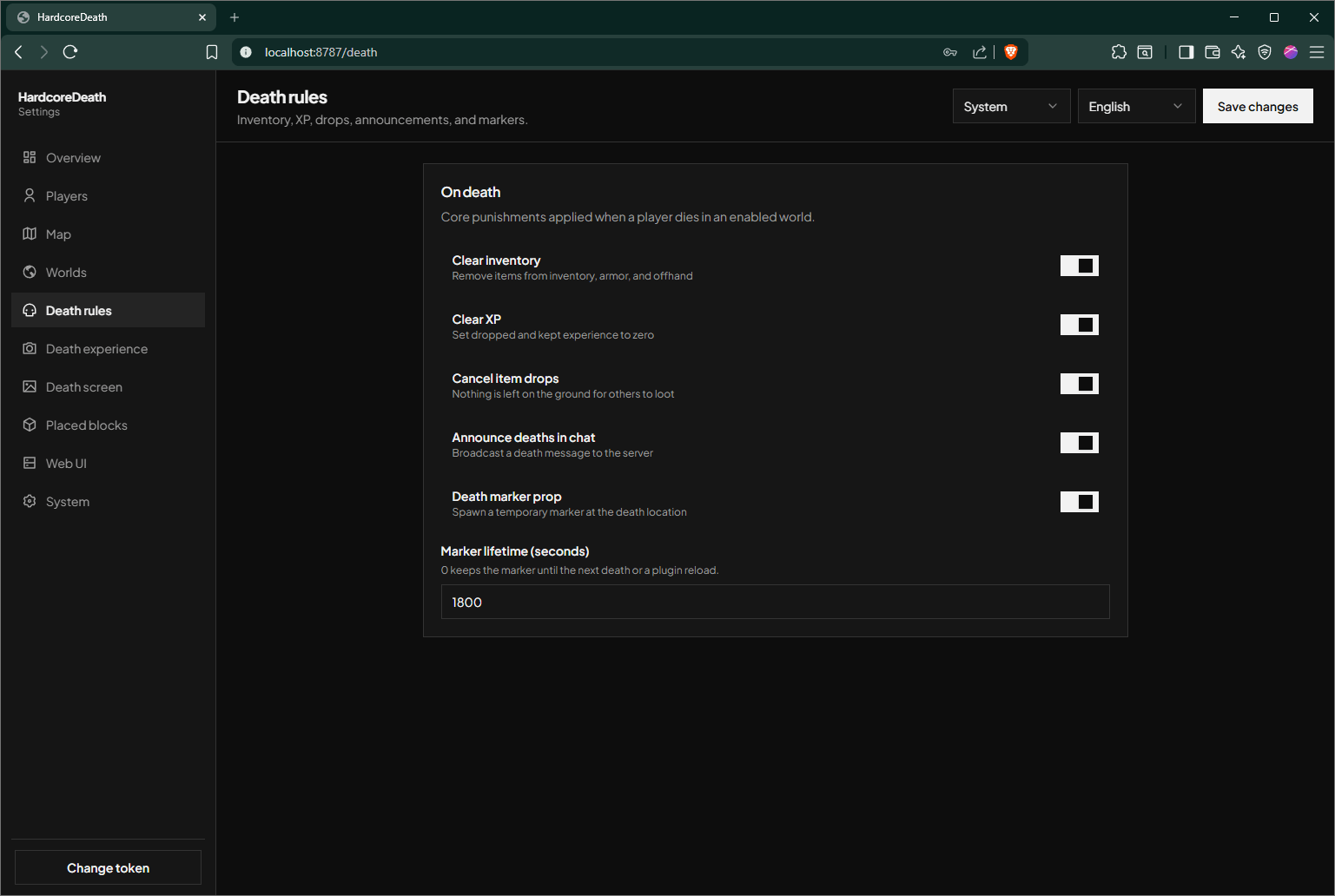Select the HardcoreDeath browser tab

pos(111,17)
